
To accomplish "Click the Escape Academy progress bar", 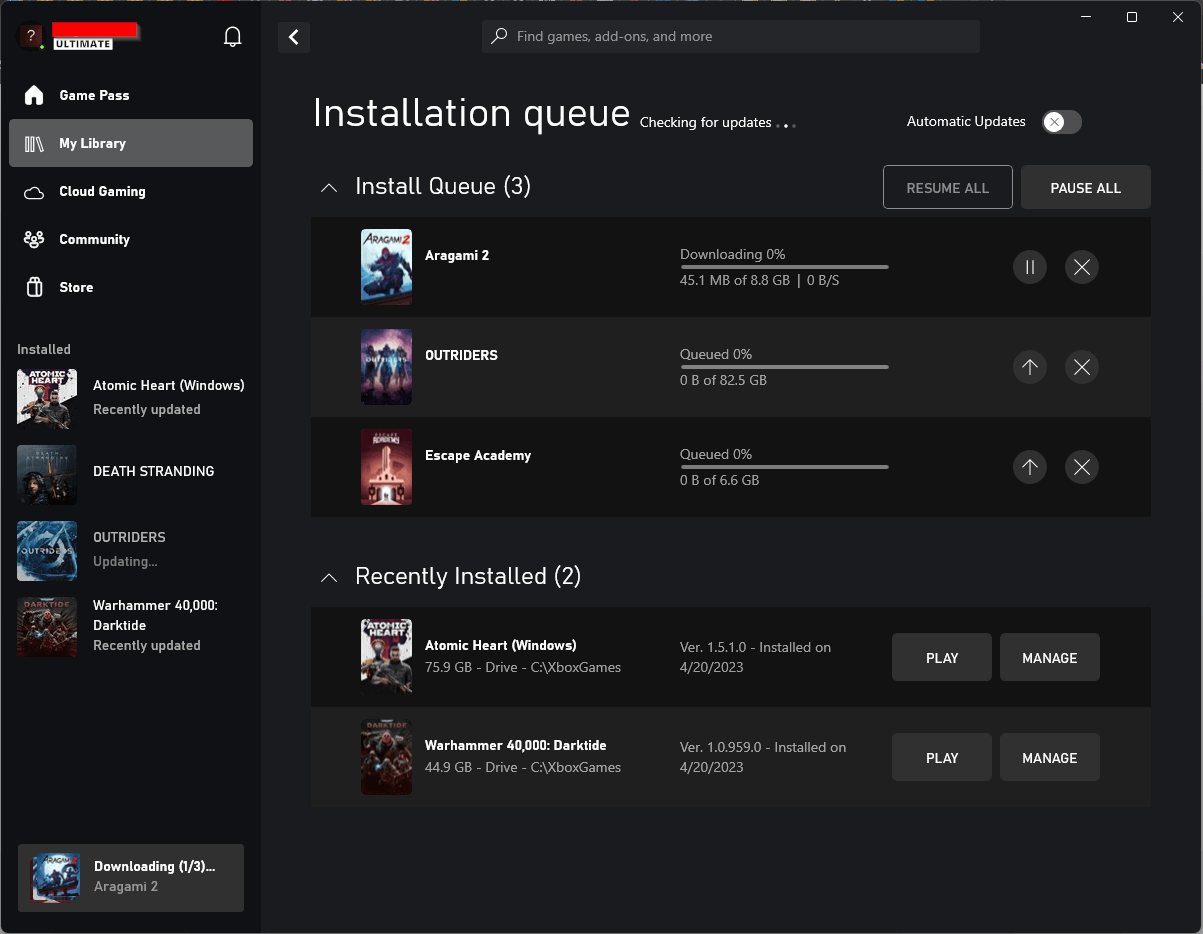I will pos(784,467).
